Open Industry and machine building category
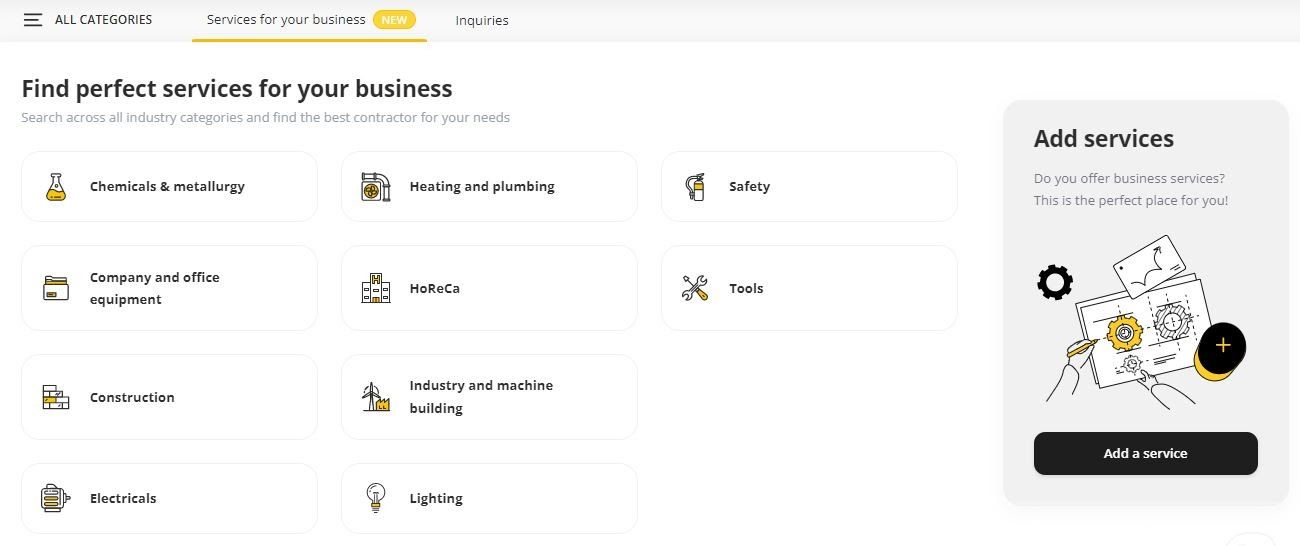This screenshot has width=1300, height=546. click(489, 397)
